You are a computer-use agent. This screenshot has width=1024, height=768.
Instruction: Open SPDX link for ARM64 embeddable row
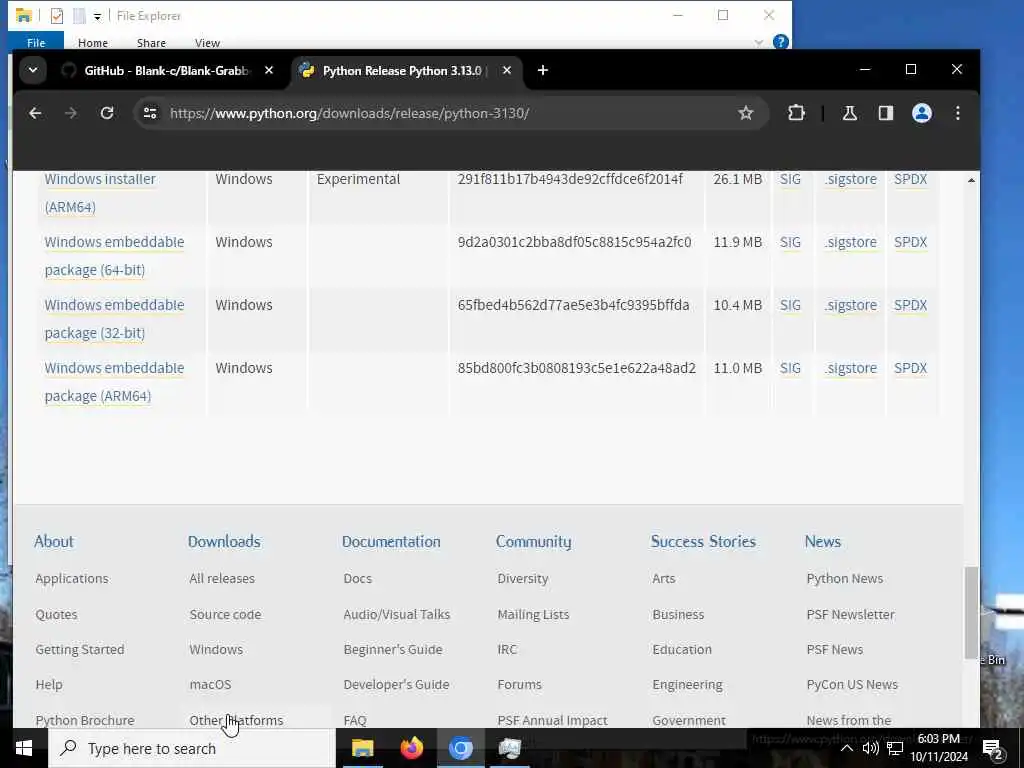[910, 368]
